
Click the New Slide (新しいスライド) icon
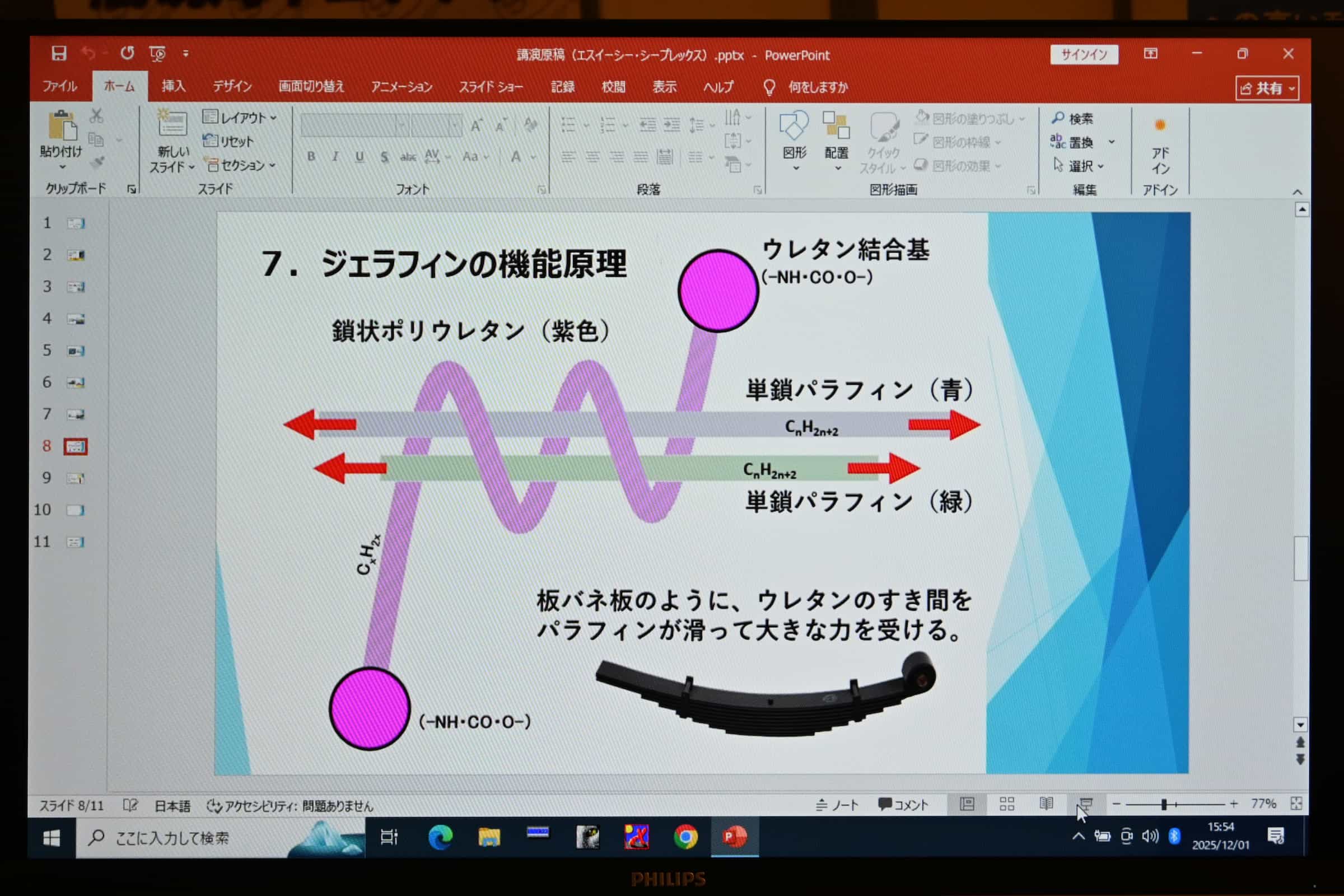[172, 124]
